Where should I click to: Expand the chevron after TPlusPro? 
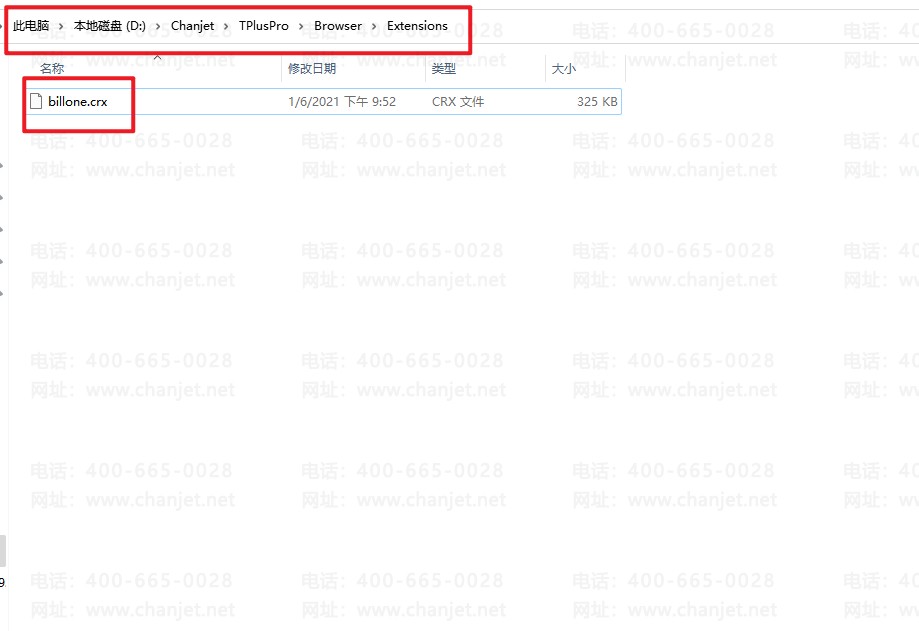pos(302,26)
